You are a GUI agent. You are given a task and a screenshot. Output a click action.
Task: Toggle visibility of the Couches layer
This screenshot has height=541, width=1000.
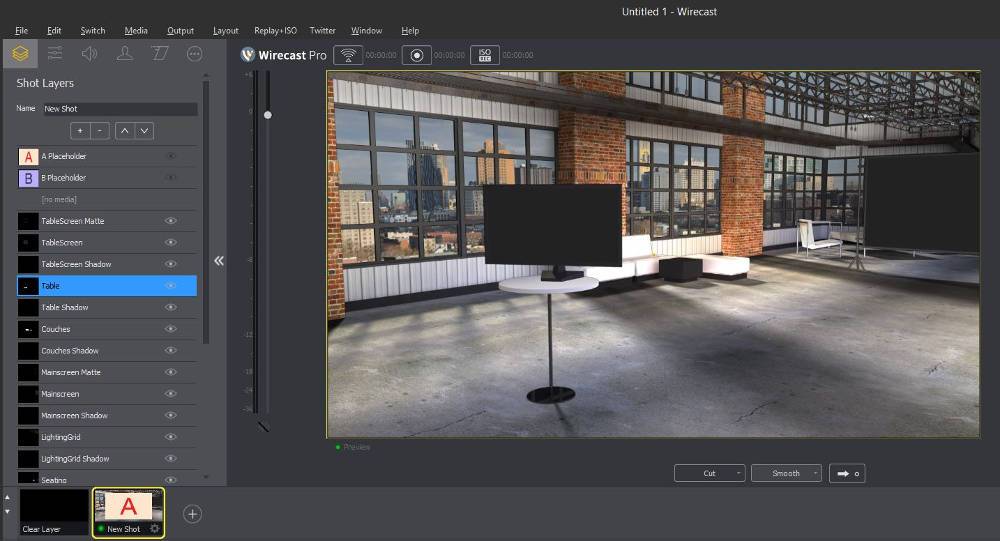coord(170,329)
